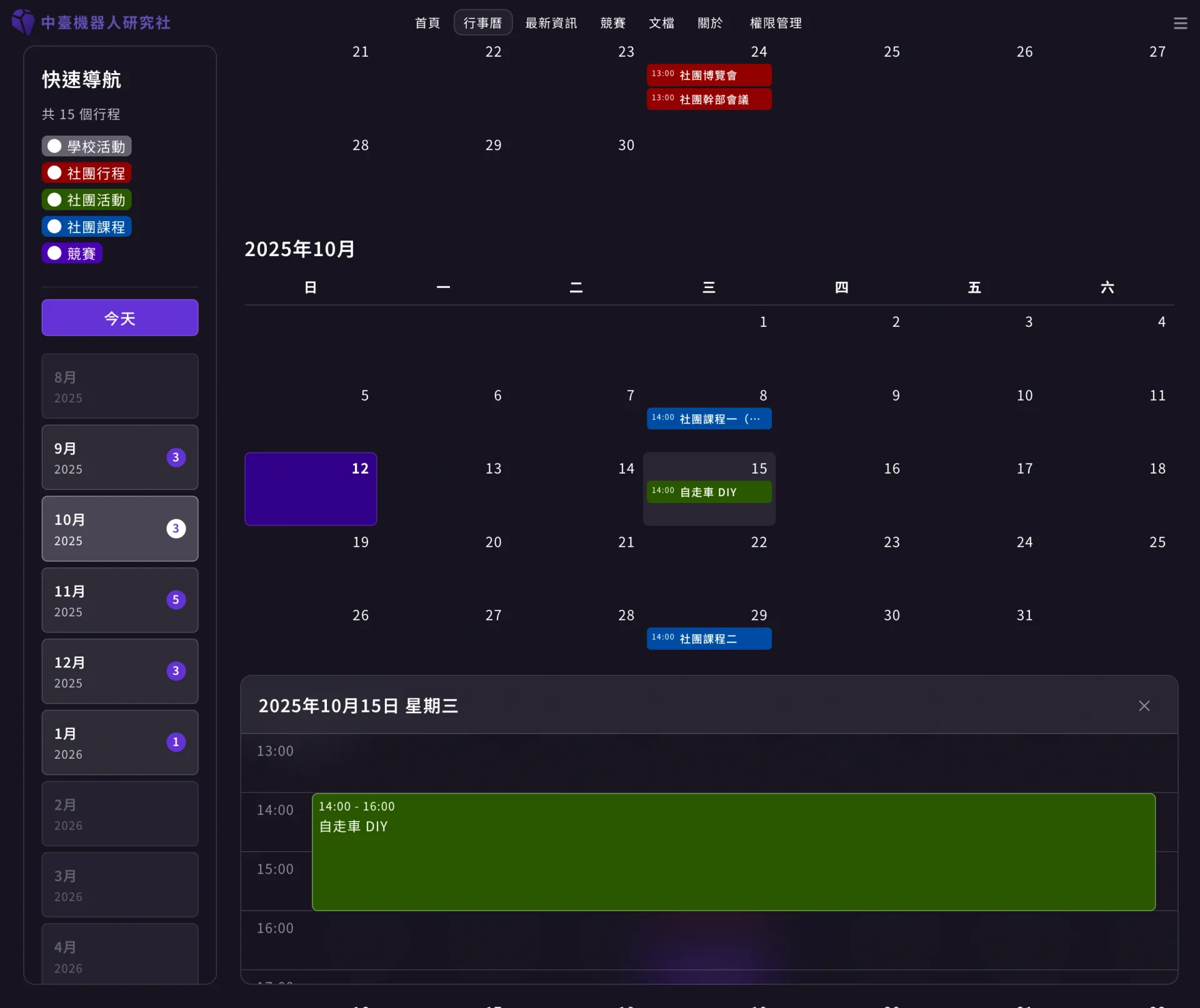The image size is (1200, 1008).
Task: Toggle the 社團行程 category filter
Action: [87, 173]
